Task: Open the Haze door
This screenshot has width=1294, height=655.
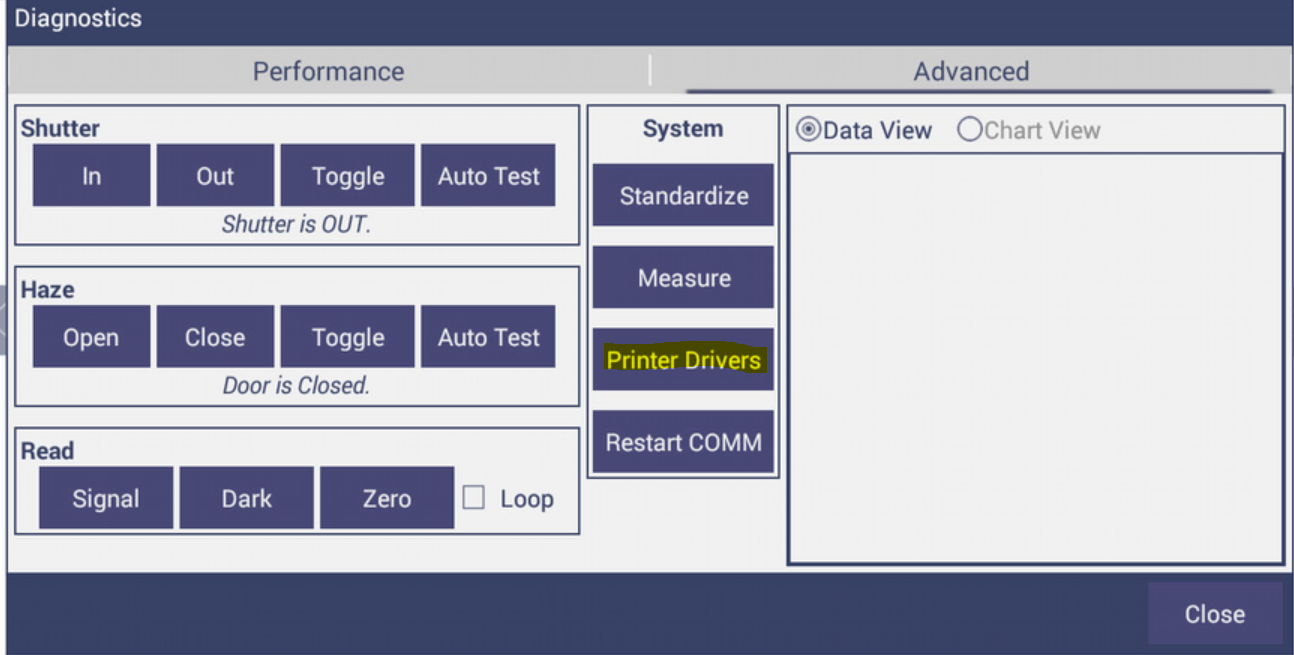Action: 91,337
